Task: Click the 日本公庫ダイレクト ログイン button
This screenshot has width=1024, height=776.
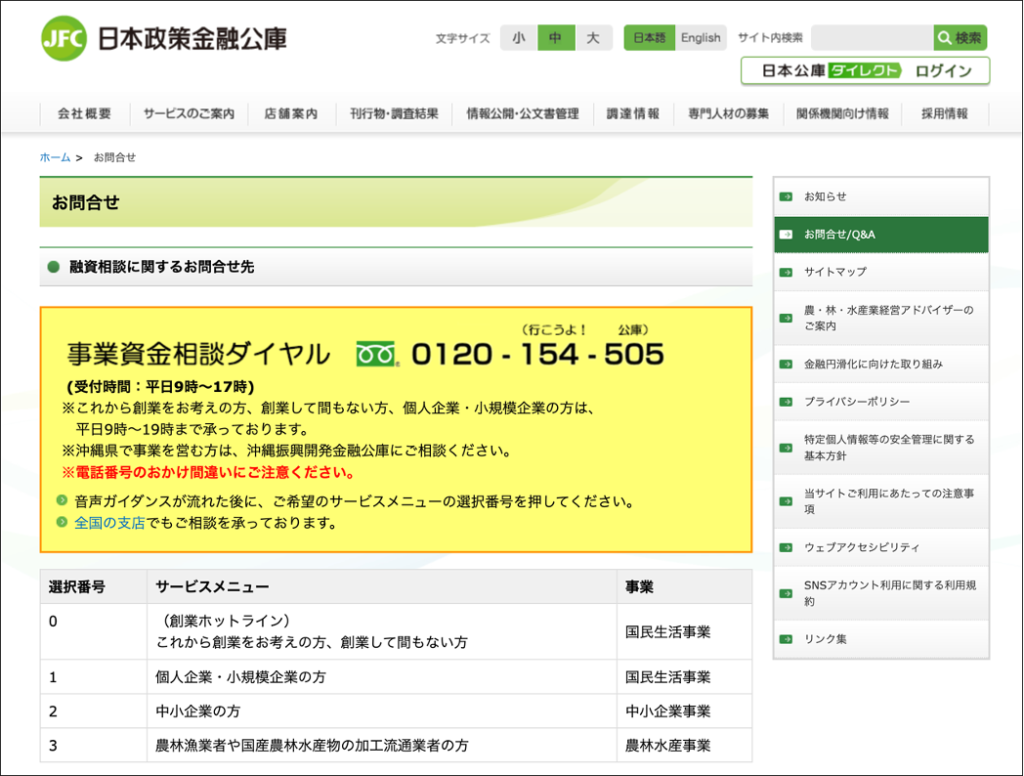Action: coord(865,71)
